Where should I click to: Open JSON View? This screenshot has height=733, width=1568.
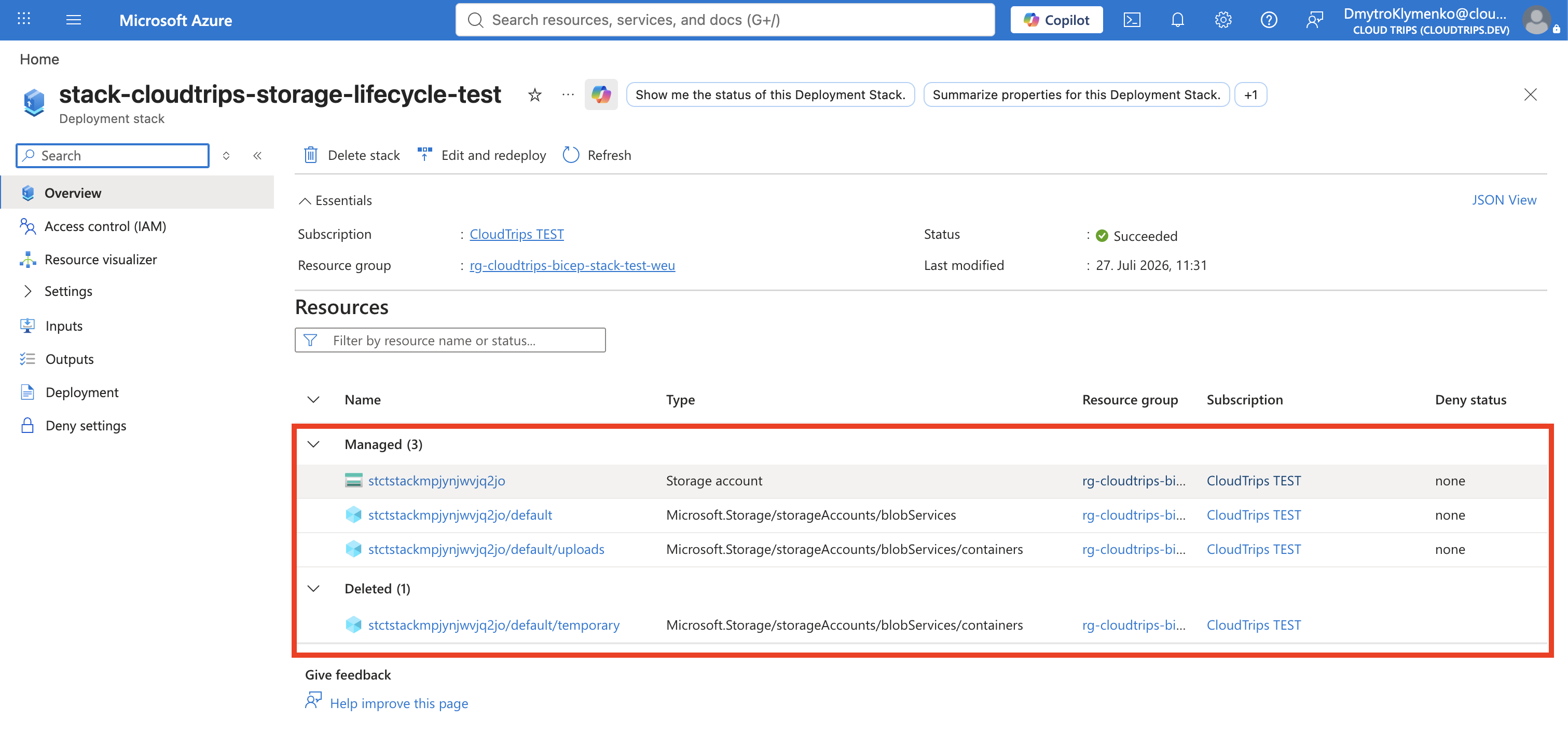click(1504, 200)
